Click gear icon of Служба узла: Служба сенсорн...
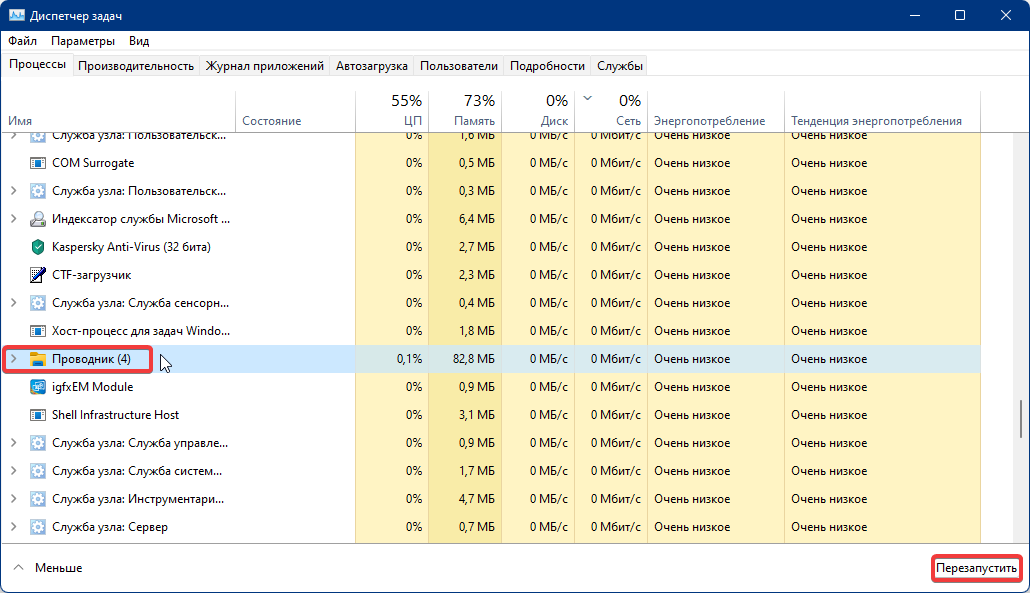1030x593 pixels. point(38,303)
